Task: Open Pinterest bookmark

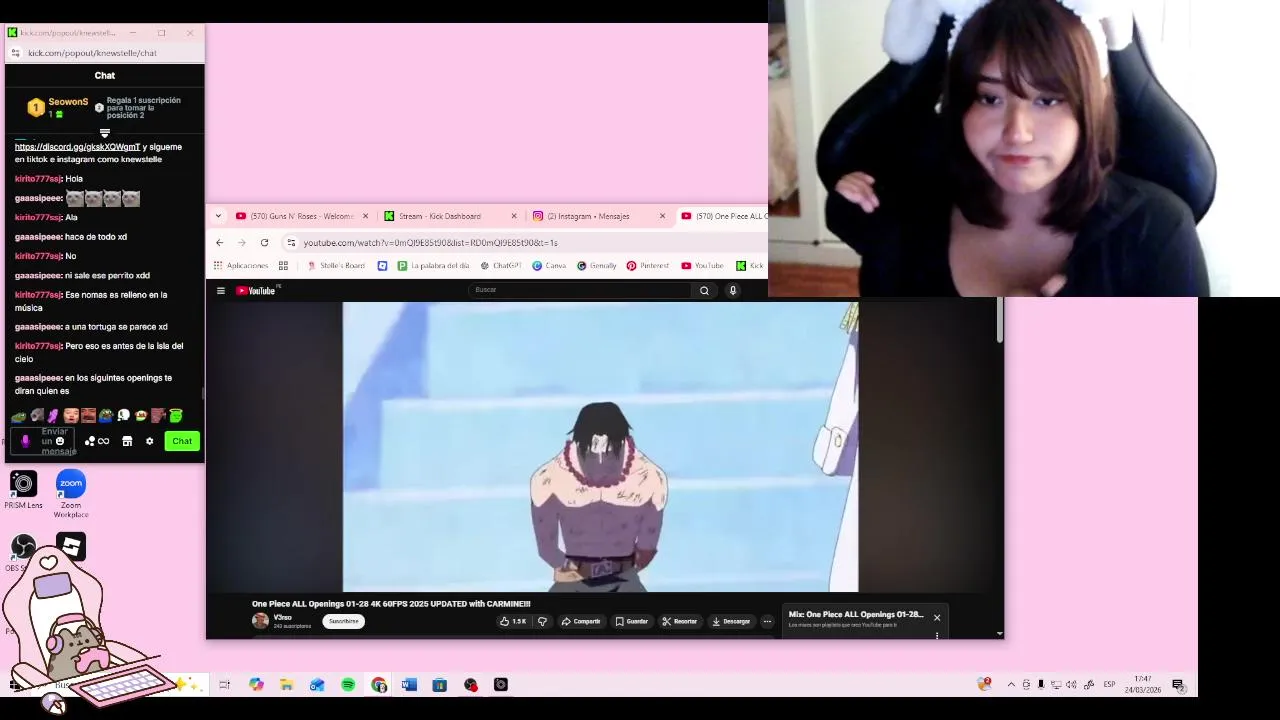Action: (647, 266)
